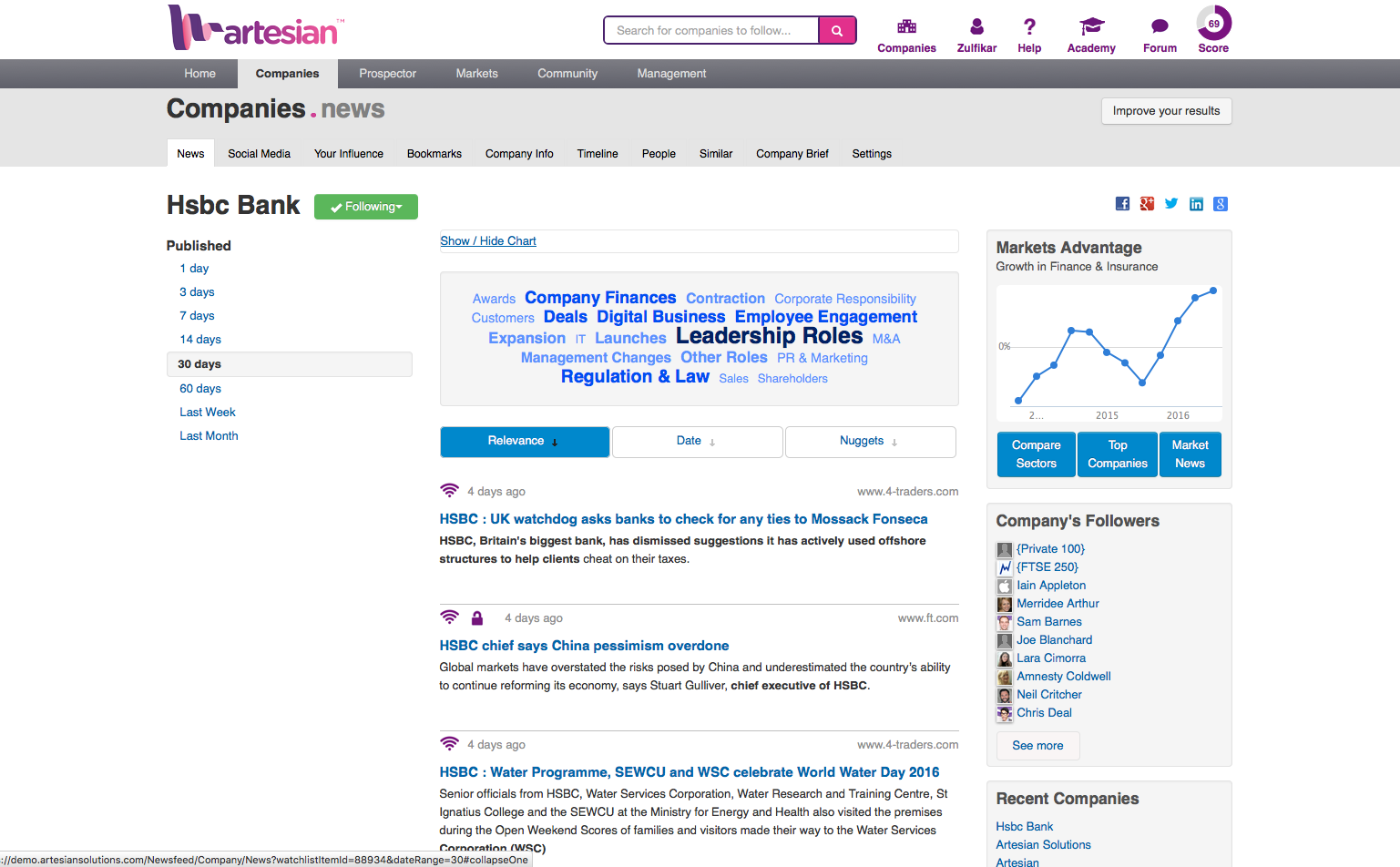The image size is (1400, 867).
Task: Click the Leadership Roles topic link
Action: (x=769, y=336)
